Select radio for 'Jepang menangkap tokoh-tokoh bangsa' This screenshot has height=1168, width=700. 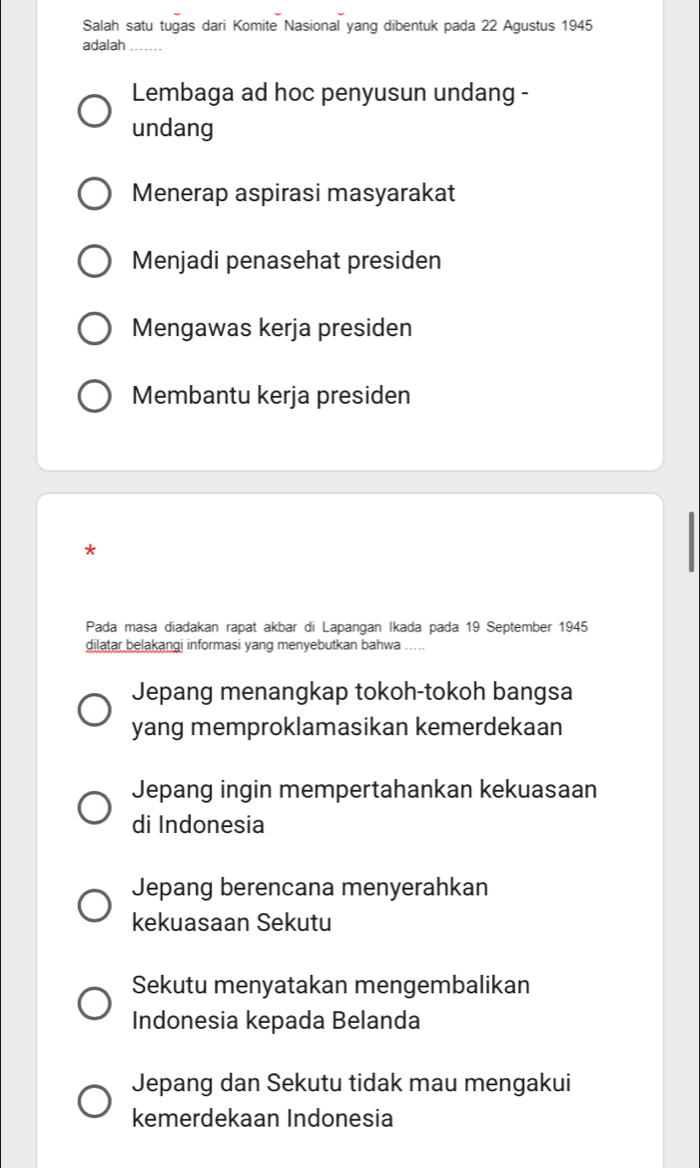tap(95, 709)
